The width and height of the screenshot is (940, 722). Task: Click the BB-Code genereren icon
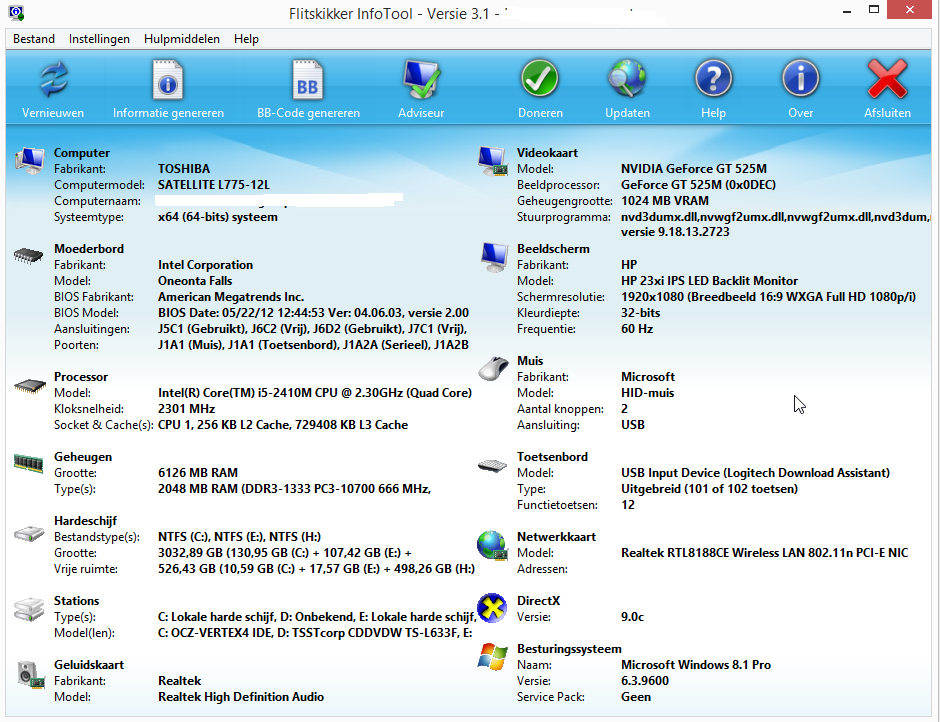tap(308, 80)
